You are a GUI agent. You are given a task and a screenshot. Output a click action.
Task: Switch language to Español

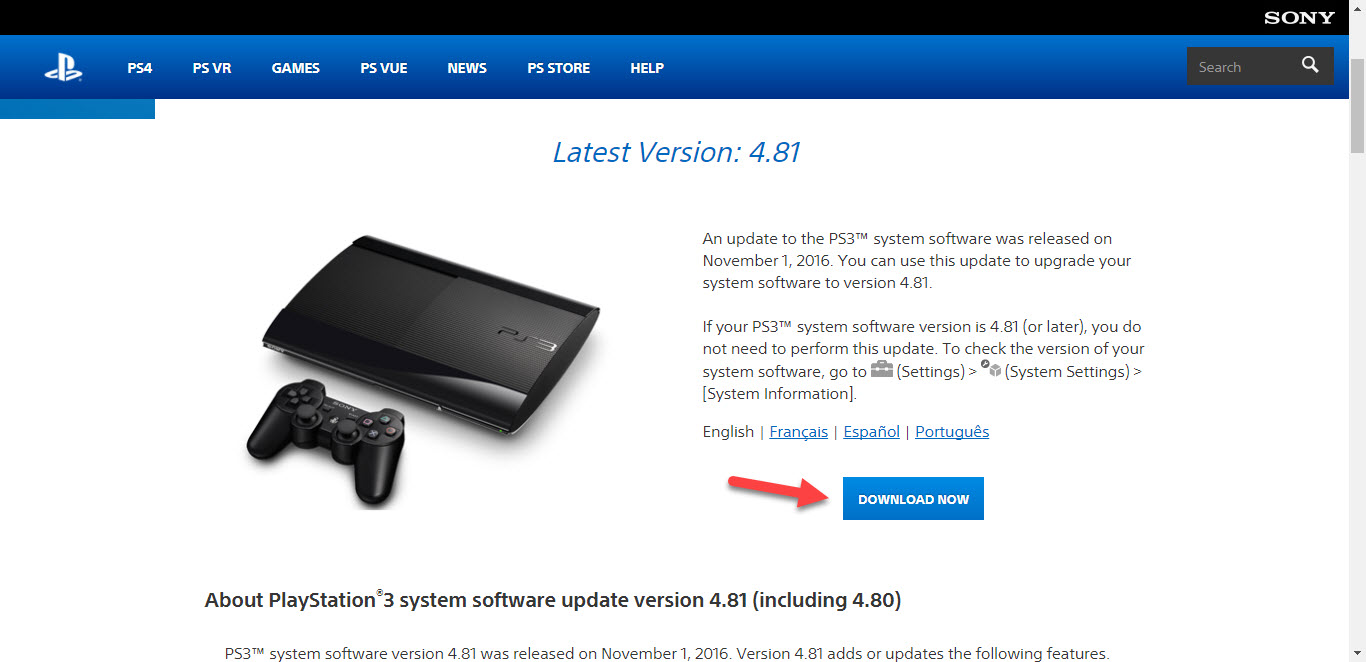872,432
